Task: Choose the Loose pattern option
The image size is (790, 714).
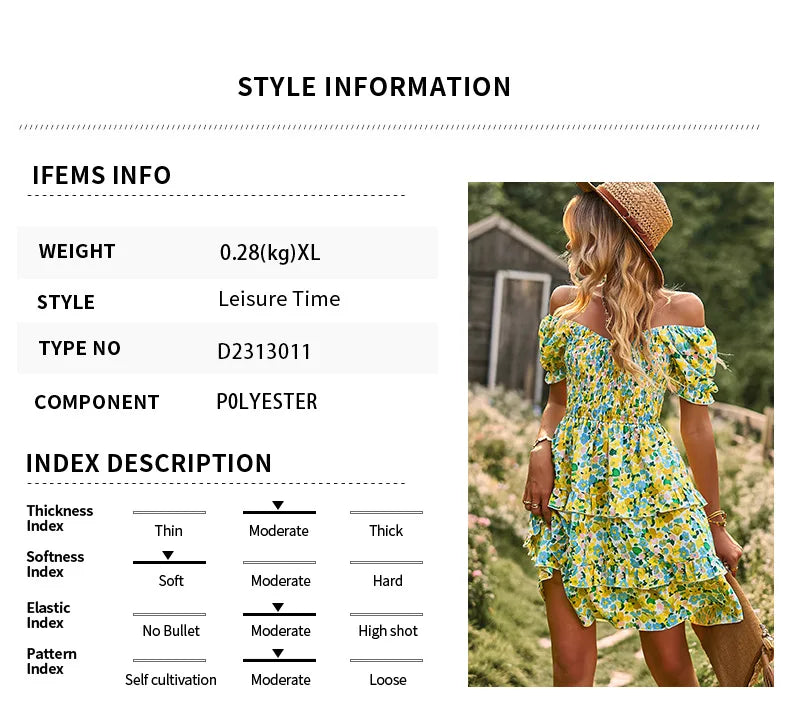Action: point(387,680)
